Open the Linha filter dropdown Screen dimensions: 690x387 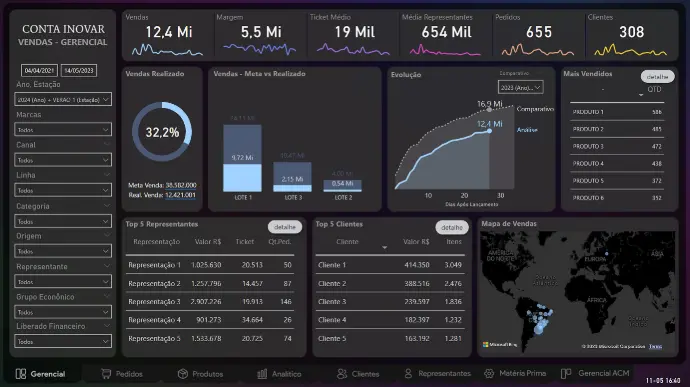pyautogui.click(x=63, y=190)
